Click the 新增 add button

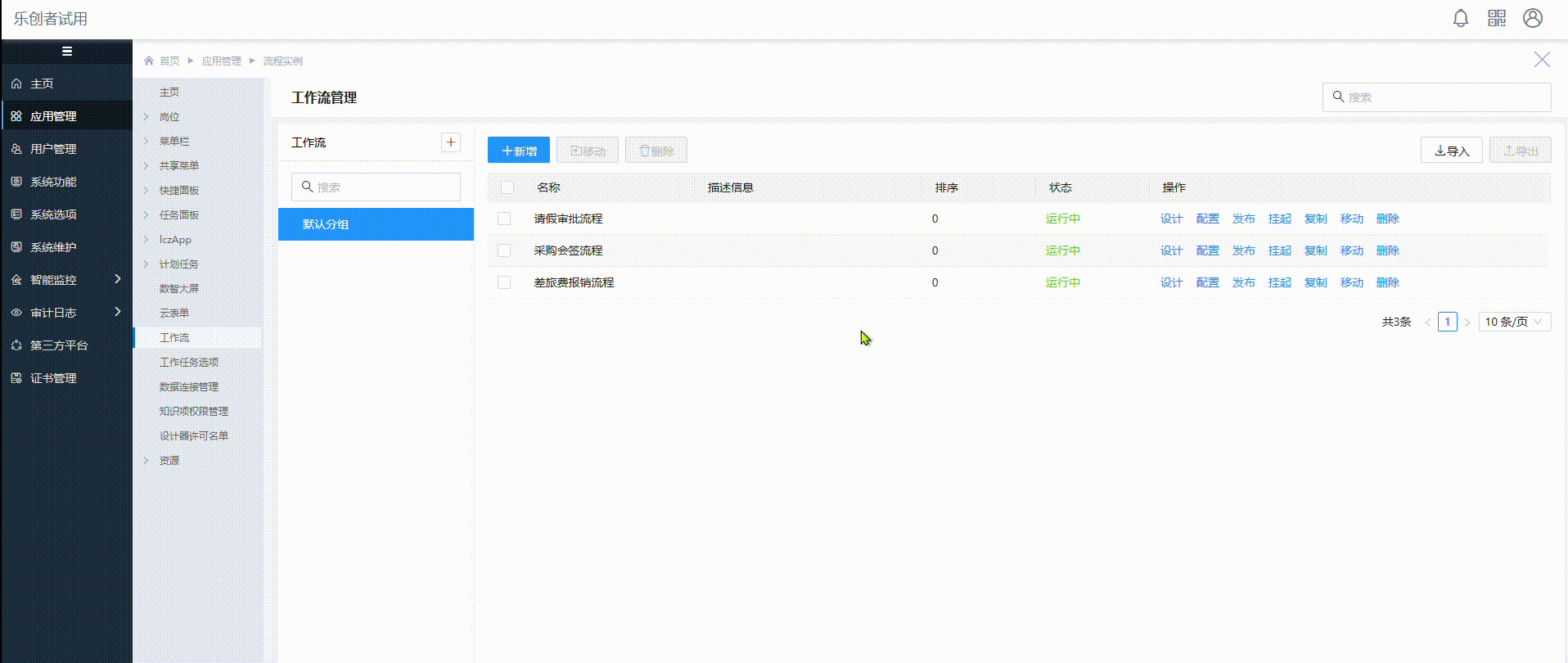[x=519, y=151]
